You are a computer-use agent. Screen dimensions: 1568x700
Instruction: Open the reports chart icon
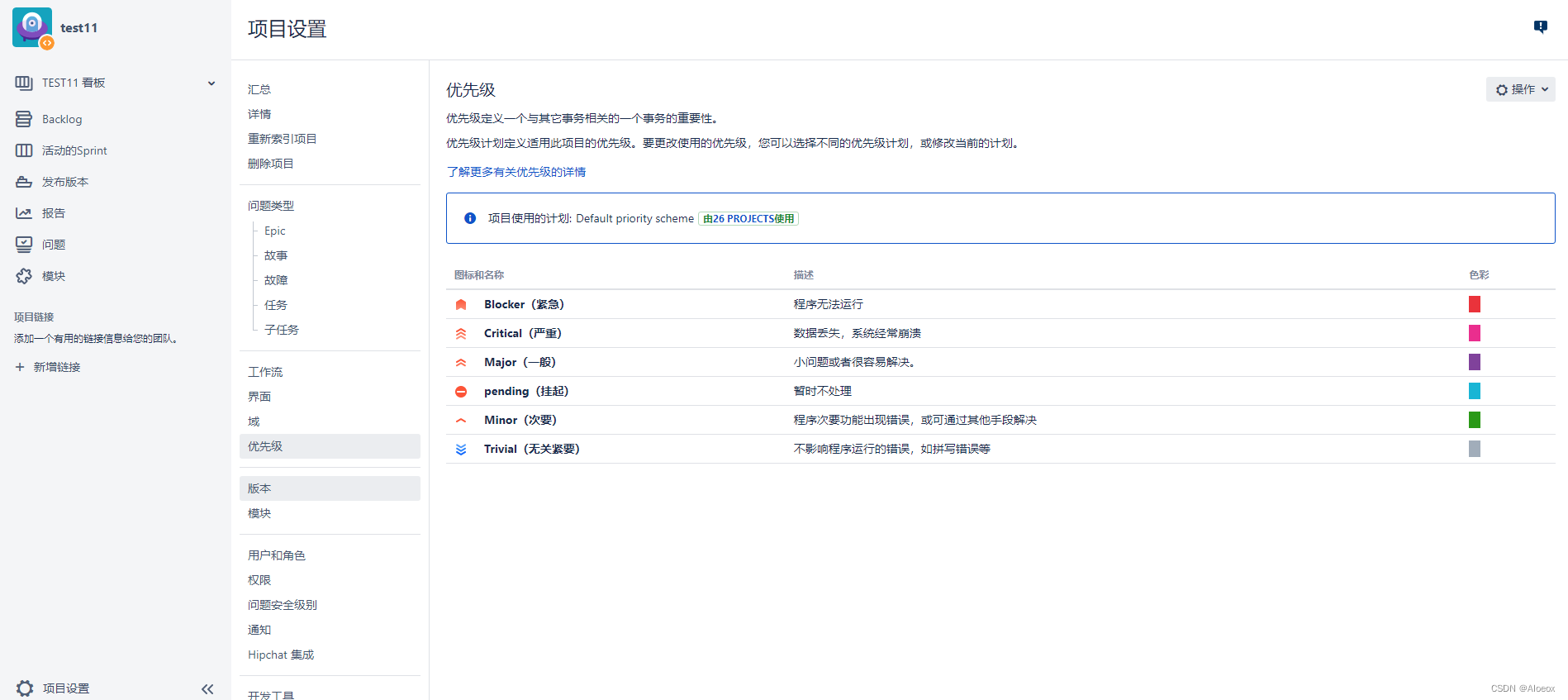[24, 213]
